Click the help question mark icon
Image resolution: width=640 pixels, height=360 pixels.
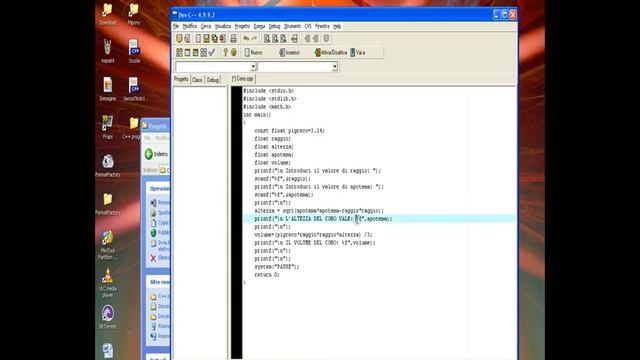[x=225, y=53]
